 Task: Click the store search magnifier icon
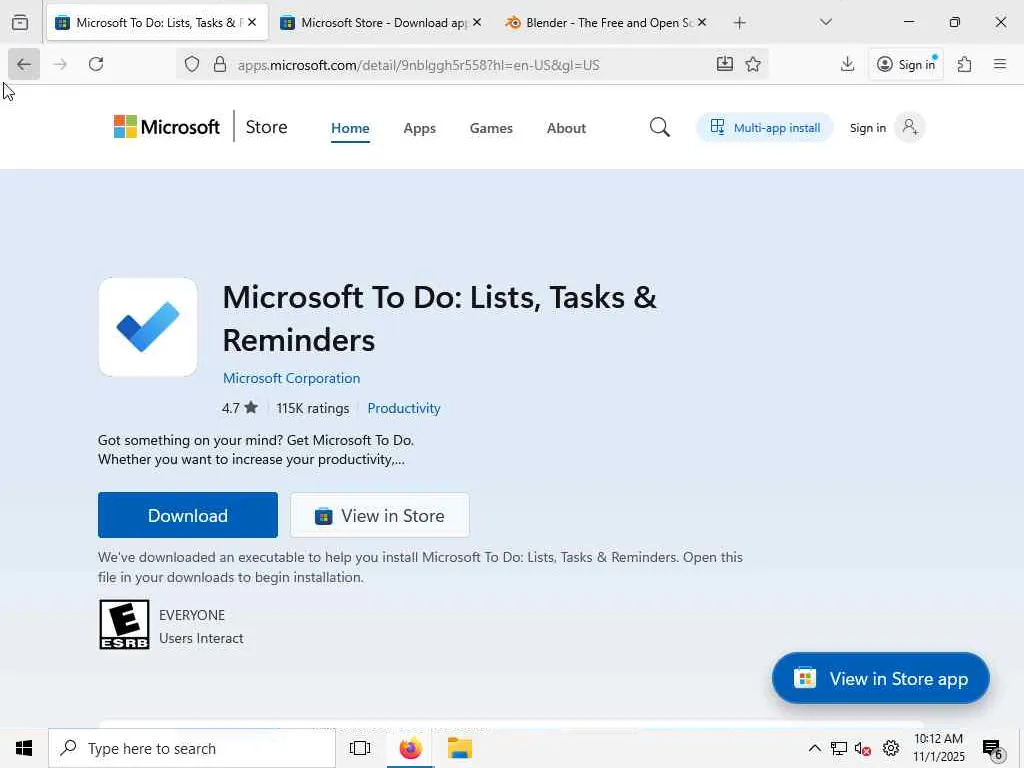(660, 127)
